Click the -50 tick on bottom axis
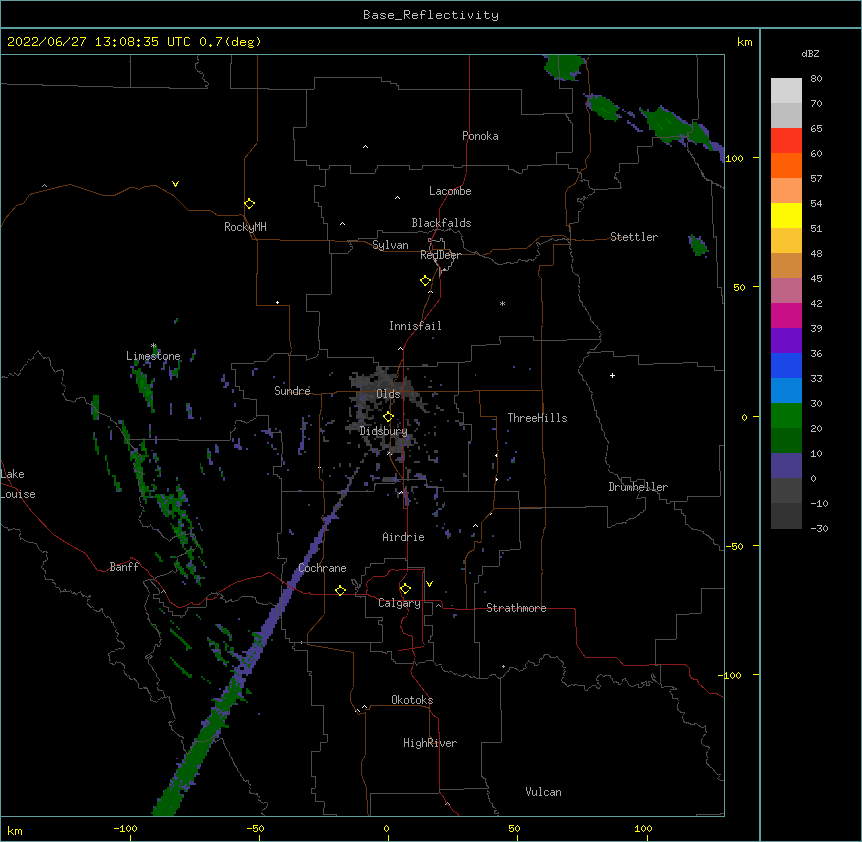Viewport: 862px width, 842px height. tap(255, 829)
